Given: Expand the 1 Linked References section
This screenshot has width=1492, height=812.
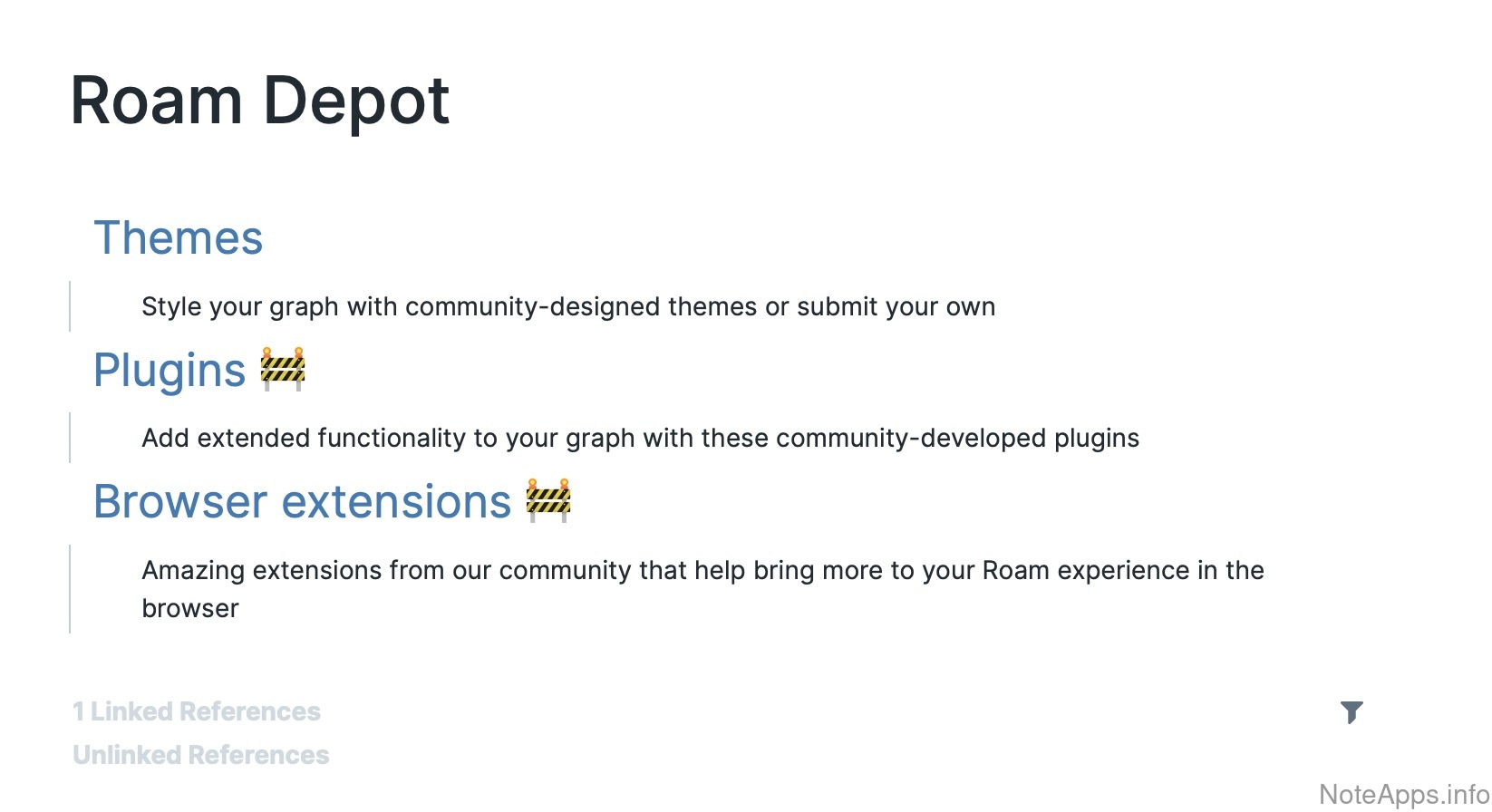Looking at the screenshot, I should point(197,712).
